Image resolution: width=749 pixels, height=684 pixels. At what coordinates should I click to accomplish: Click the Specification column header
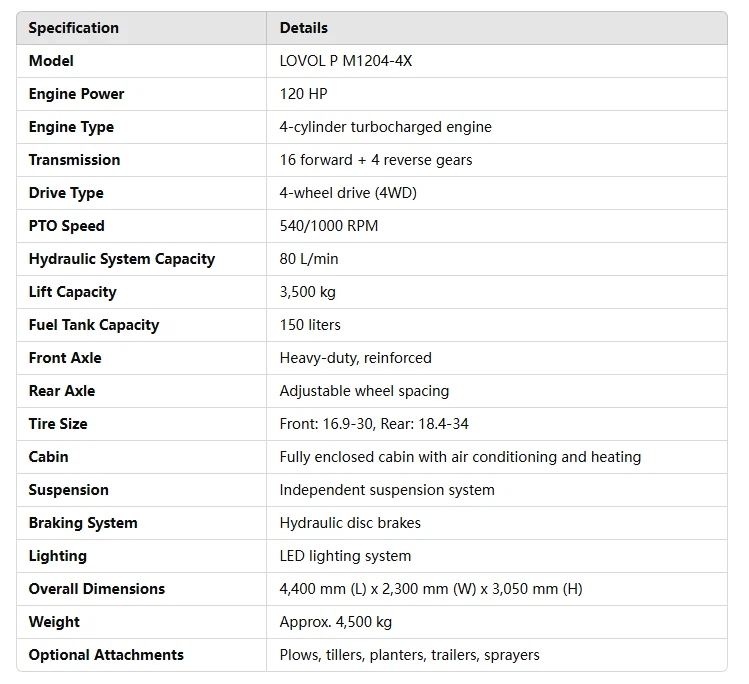click(73, 28)
